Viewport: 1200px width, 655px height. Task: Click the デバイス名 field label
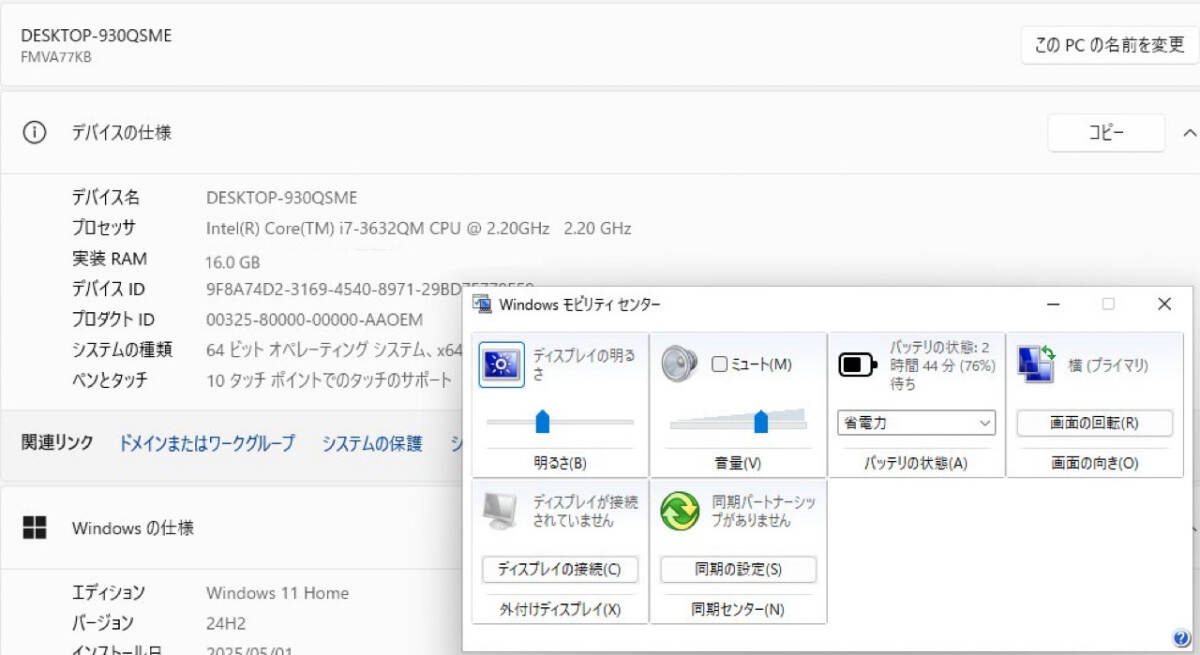[x=105, y=197]
